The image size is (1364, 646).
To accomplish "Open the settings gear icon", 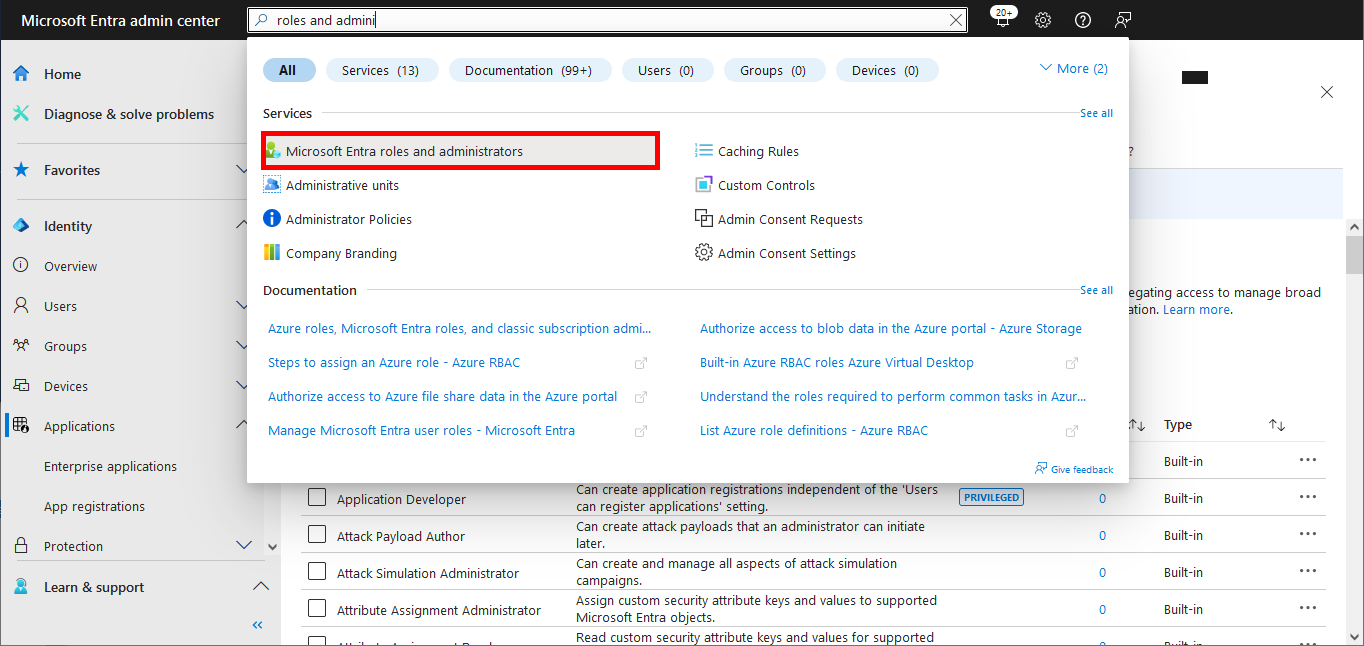I will click(x=1042, y=20).
